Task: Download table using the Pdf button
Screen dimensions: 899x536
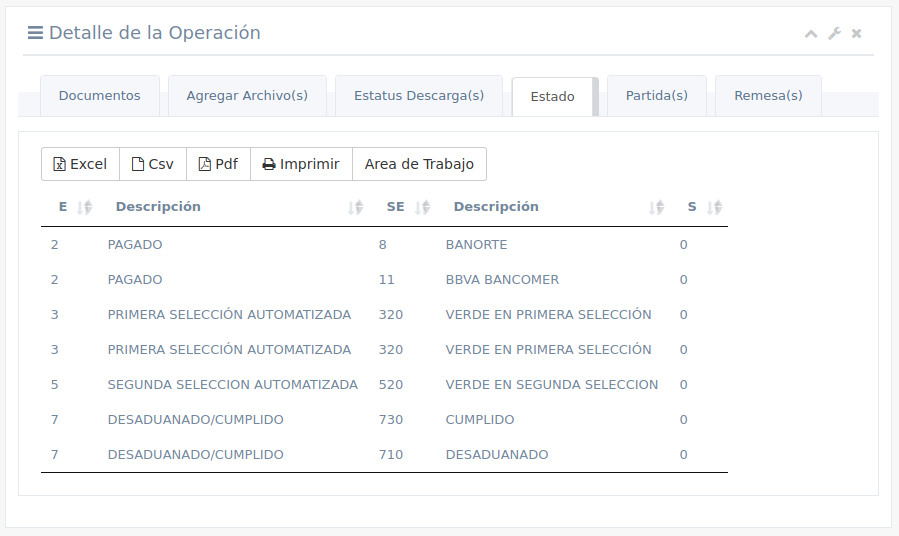Action: click(218, 164)
